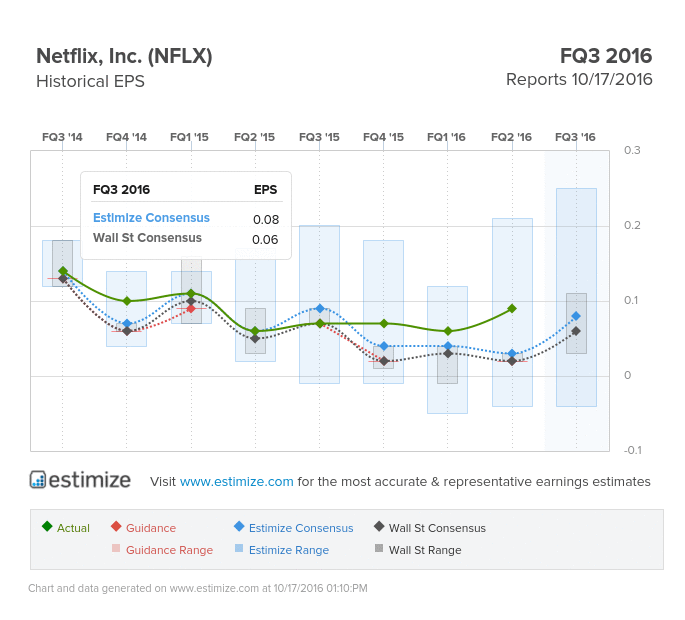Click Wall St Consensus in the tooltip
This screenshot has height=620, width=685.
pyautogui.click(x=147, y=238)
